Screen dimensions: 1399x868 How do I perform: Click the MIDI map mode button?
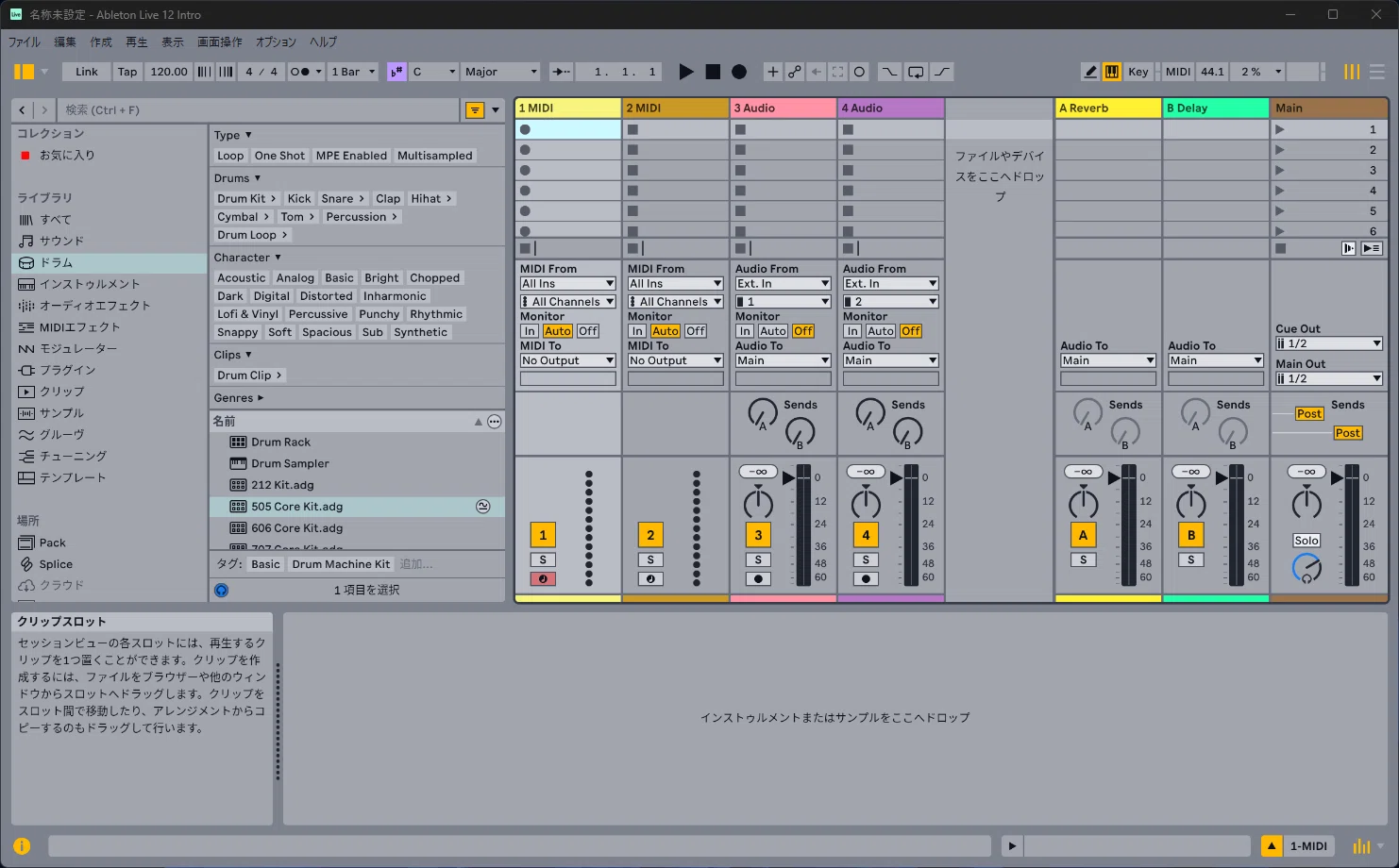click(x=1178, y=72)
